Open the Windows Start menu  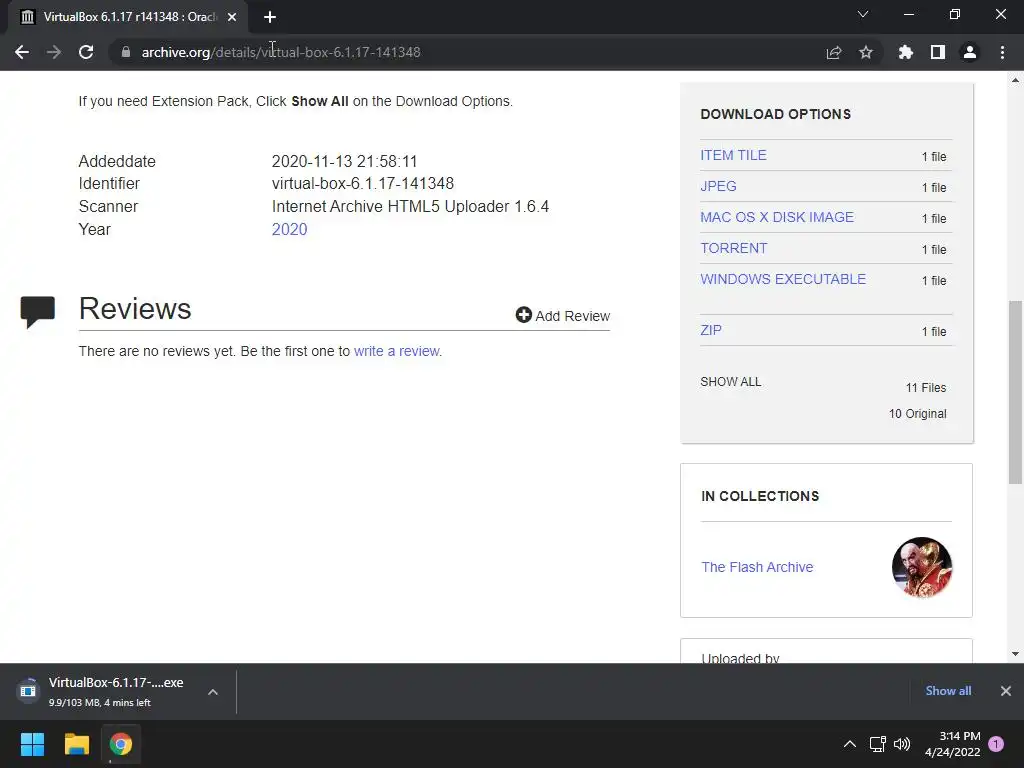click(x=32, y=744)
